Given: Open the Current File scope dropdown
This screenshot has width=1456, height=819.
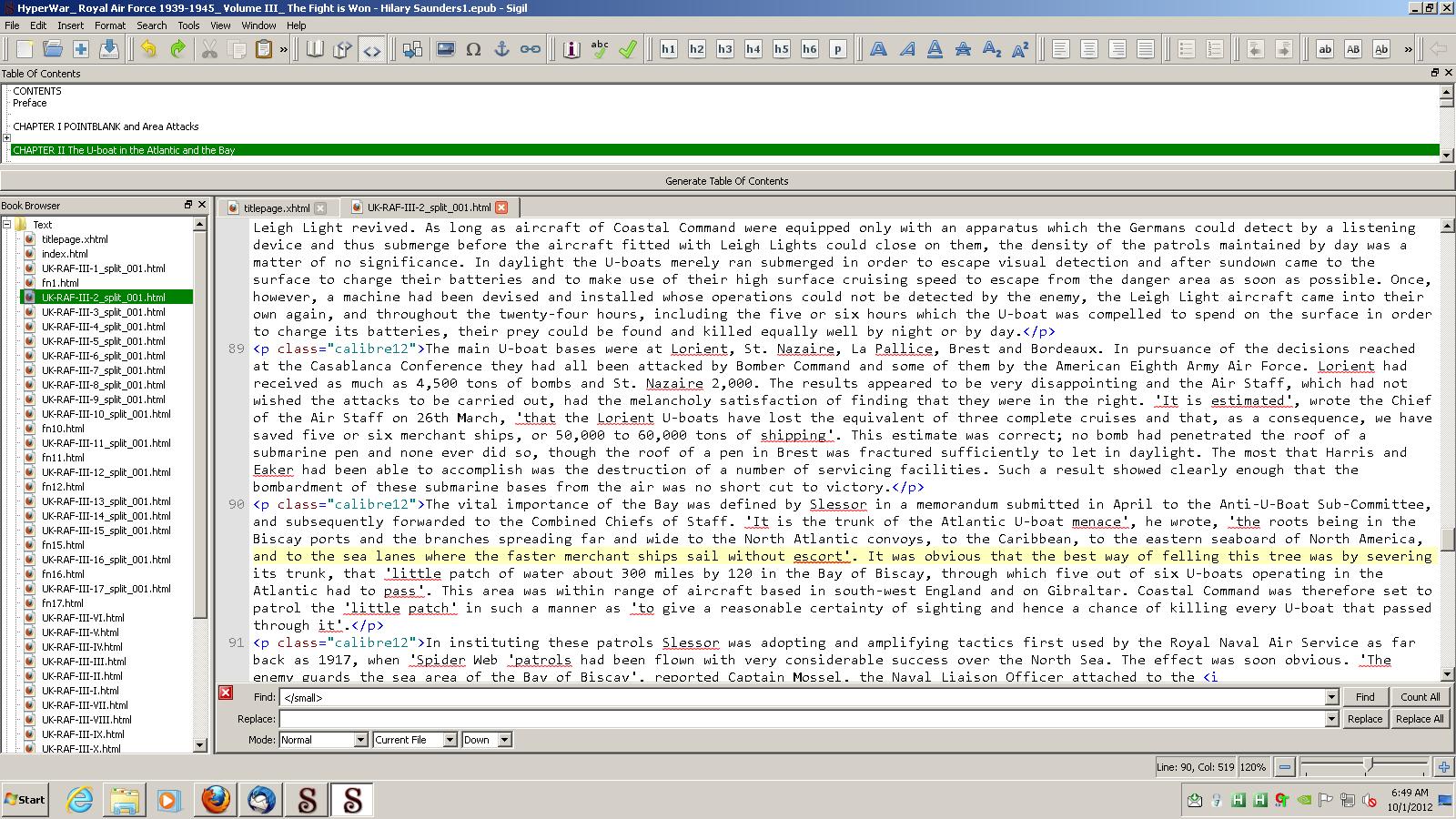Looking at the screenshot, I should coord(415,740).
